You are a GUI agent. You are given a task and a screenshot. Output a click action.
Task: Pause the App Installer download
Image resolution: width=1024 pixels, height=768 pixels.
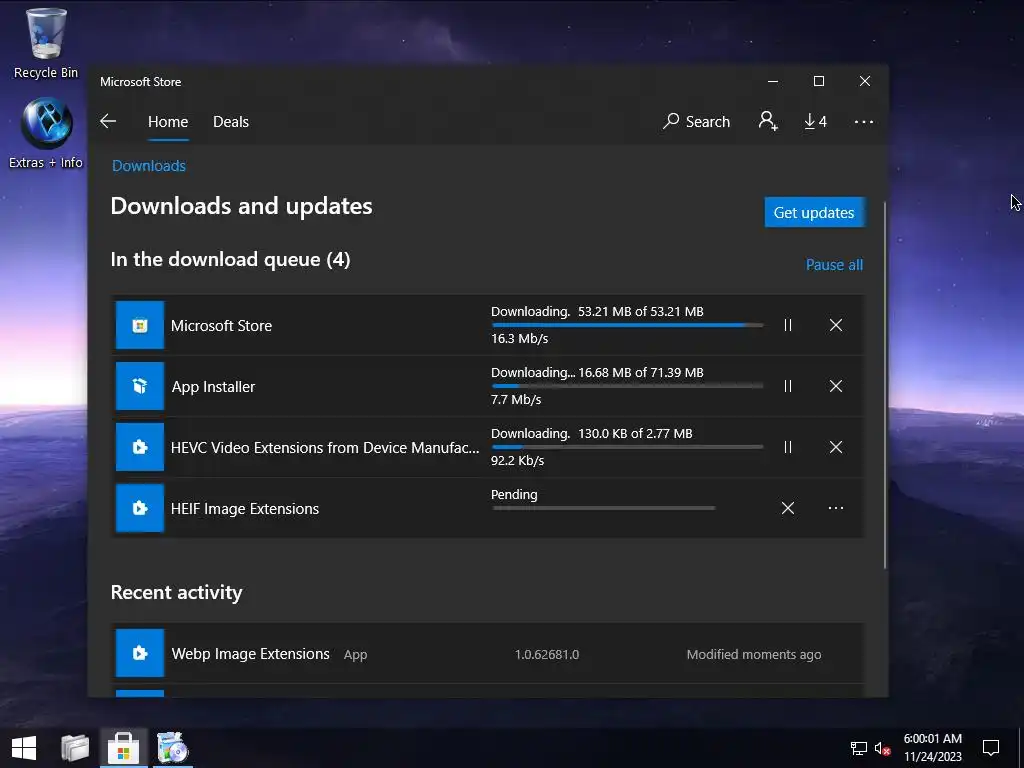(788, 386)
